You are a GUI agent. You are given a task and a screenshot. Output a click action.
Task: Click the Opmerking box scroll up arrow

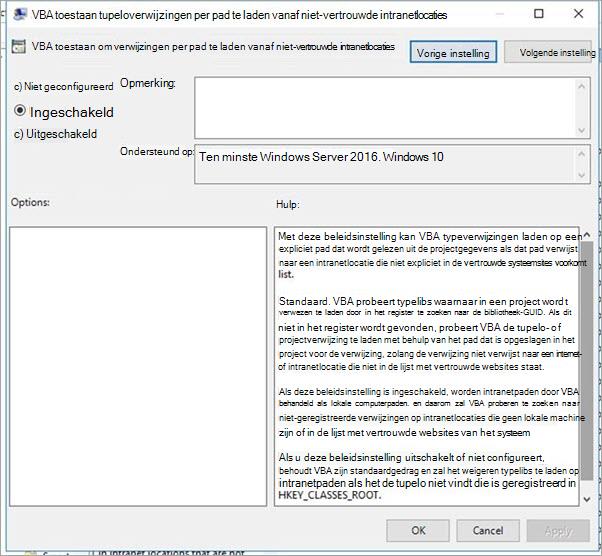581,86
